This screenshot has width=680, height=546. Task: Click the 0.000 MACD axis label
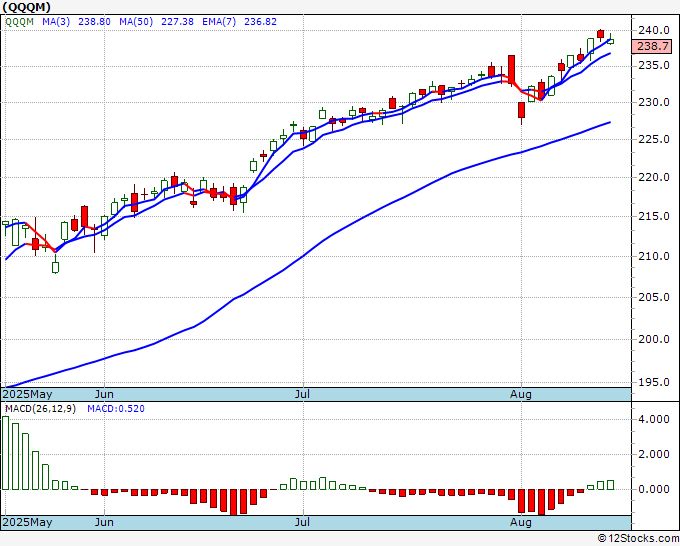(654, 489)
